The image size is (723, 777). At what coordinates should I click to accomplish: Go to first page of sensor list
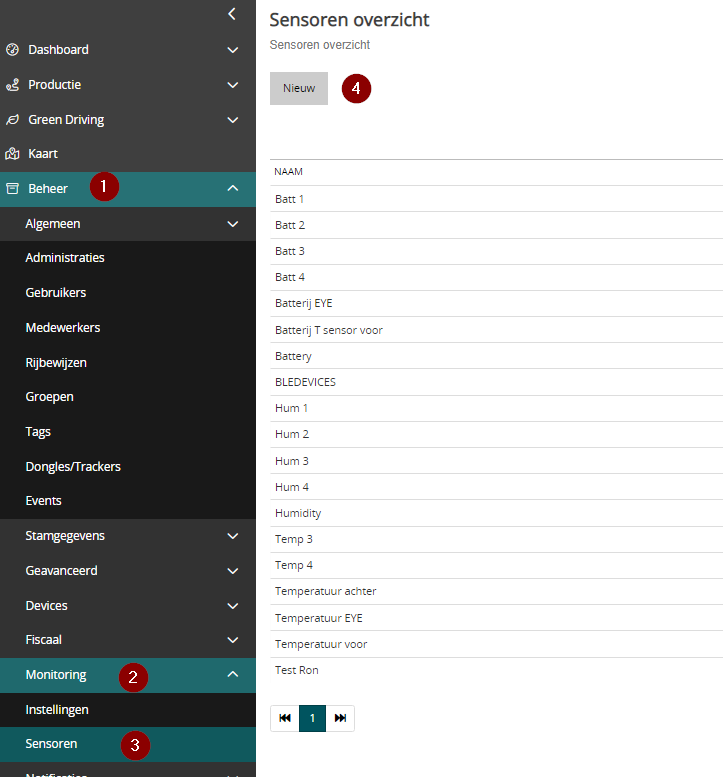pos(285,718)
